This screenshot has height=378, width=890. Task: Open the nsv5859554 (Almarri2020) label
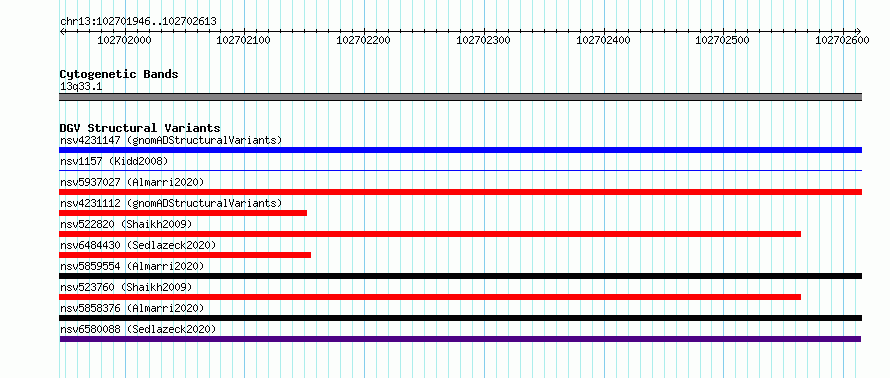click(x=132, y=266)
